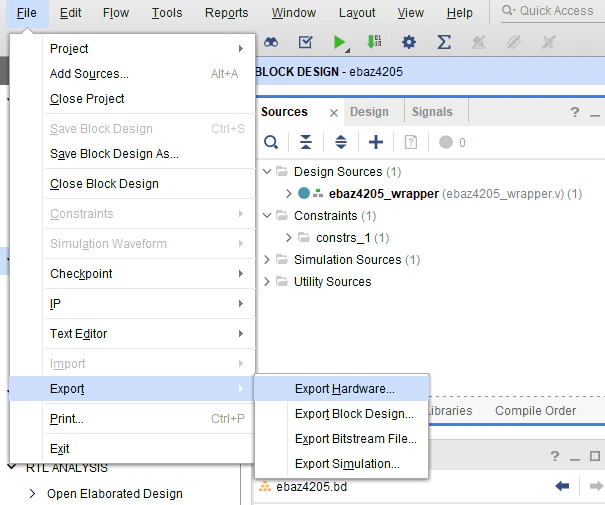This screenshot has width=605, height=505.
Task: Open Settings gear icon in toolbar
Action: (409, 42)
